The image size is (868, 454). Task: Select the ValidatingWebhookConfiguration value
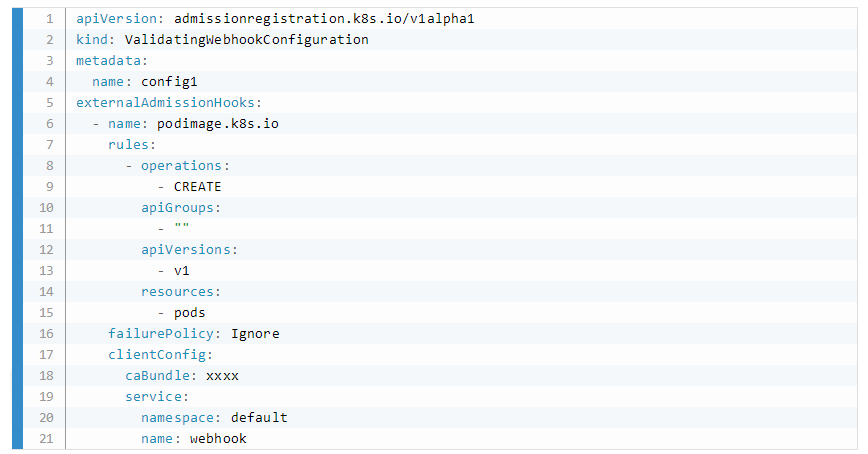[246, 40]
